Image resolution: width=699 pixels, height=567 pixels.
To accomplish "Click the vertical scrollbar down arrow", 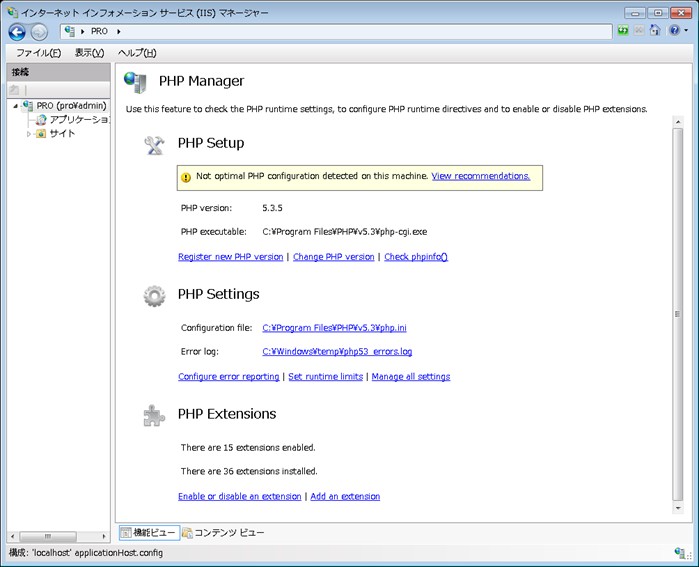I will coord(678,508).
